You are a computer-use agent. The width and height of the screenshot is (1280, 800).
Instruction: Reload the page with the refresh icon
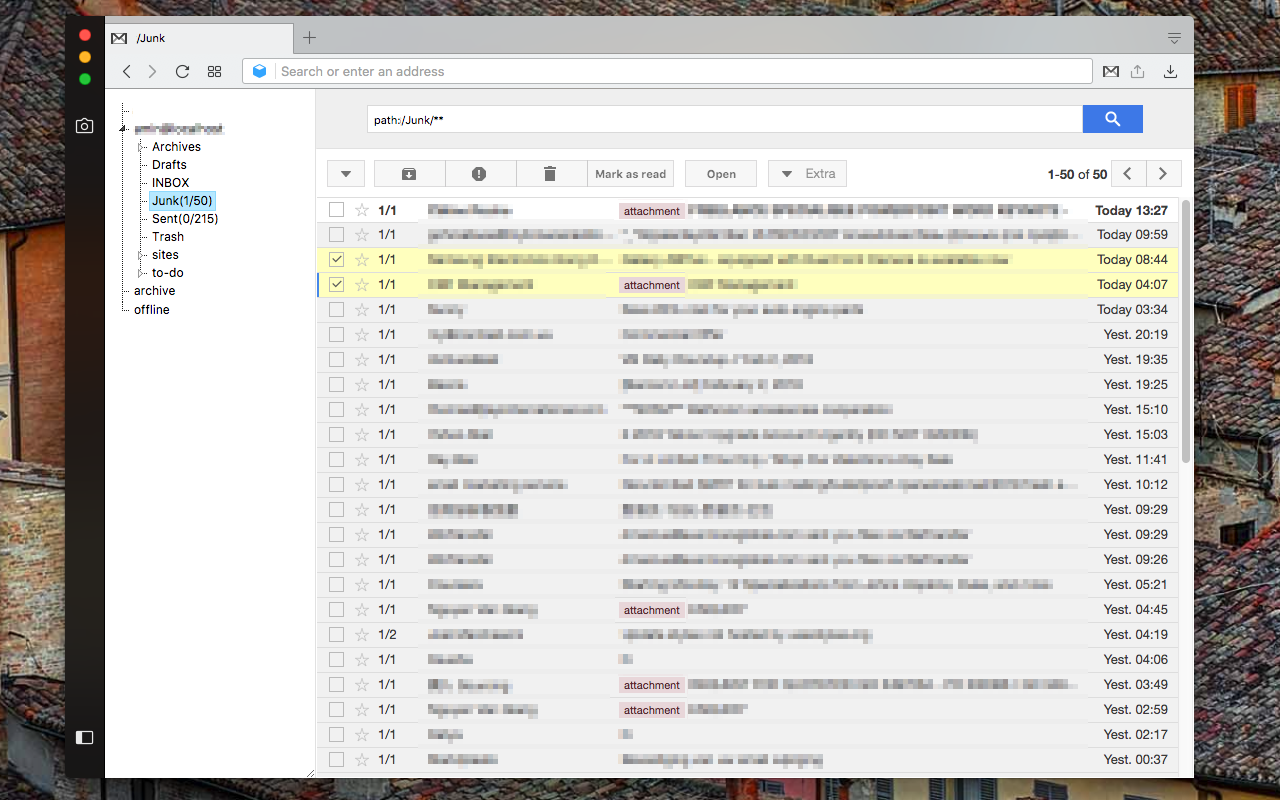point(182,71)
